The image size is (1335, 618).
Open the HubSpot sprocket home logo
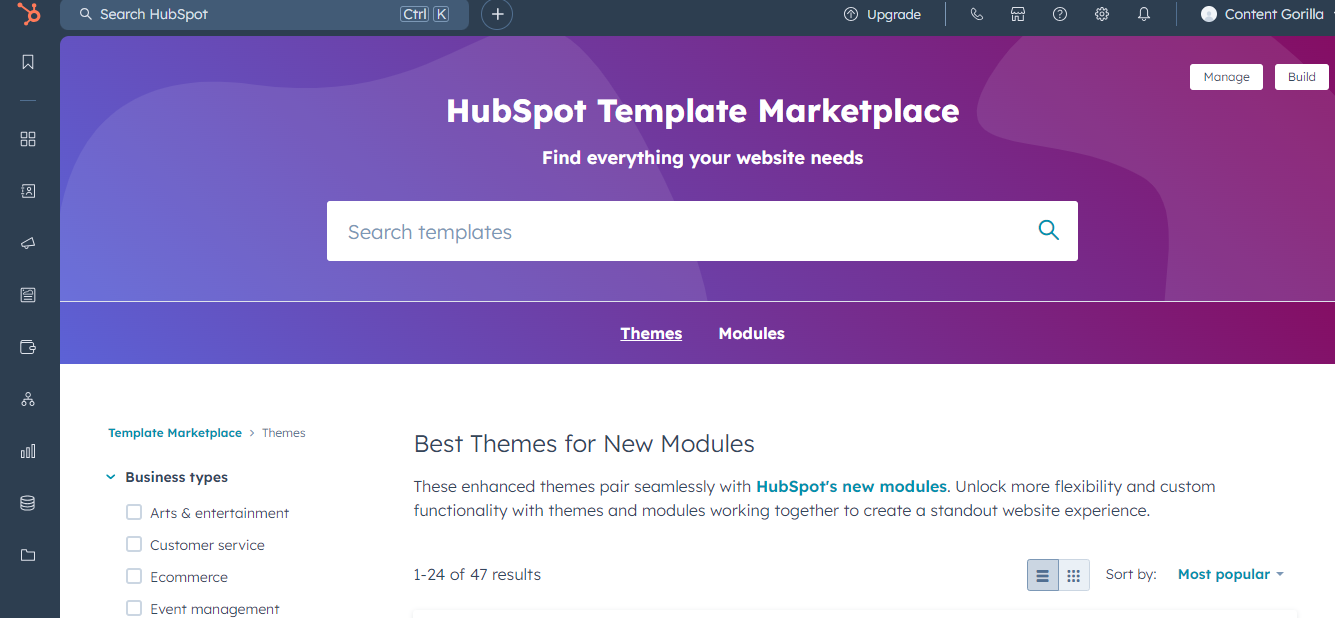pyautogui.click(x=29, y=14)
